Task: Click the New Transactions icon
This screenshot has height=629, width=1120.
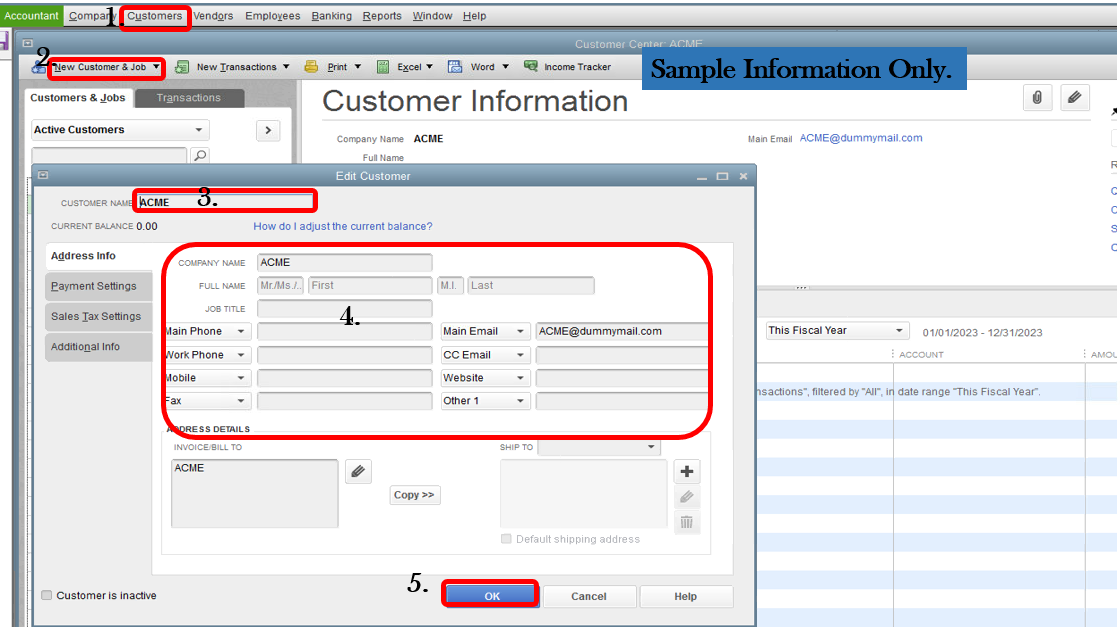Action: (182, 67)
